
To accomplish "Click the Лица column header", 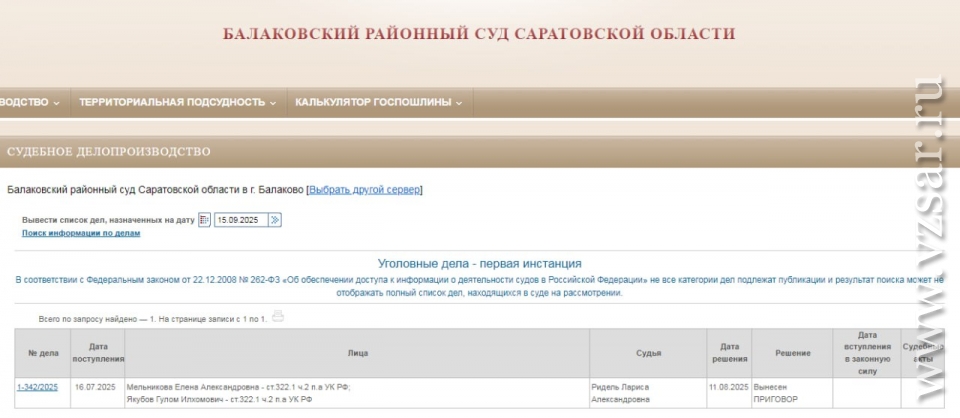I will coord(357,352).
